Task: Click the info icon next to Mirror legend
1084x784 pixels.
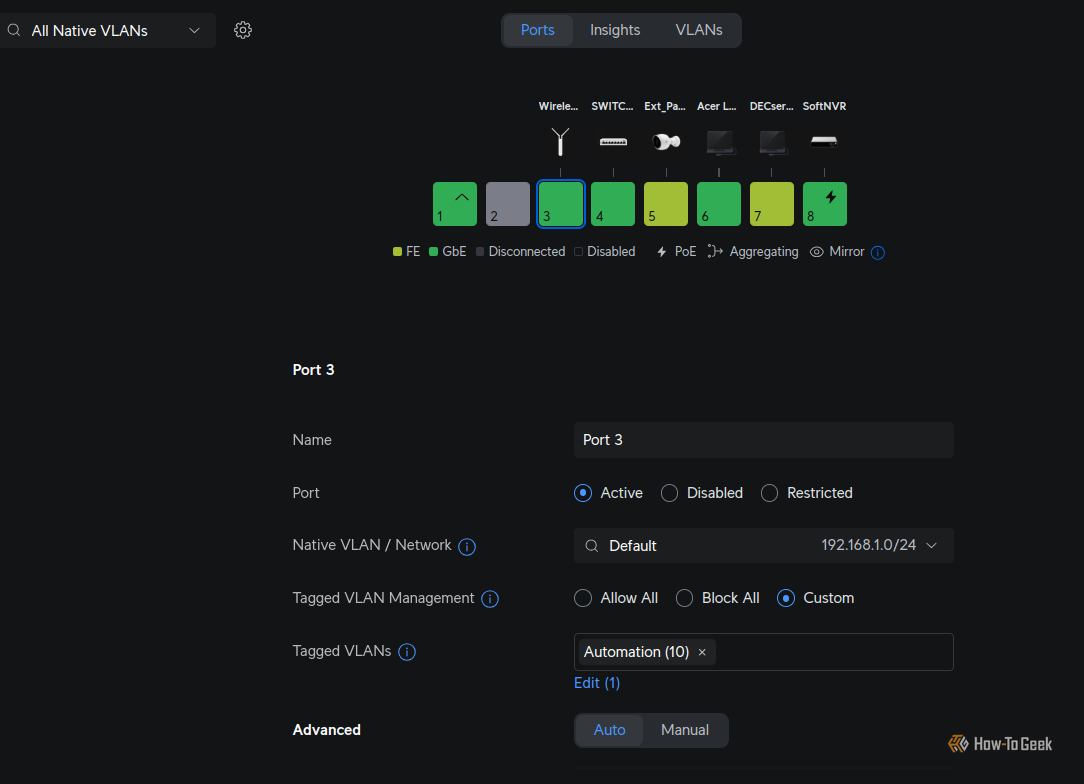Action: (x=878, y=252)
